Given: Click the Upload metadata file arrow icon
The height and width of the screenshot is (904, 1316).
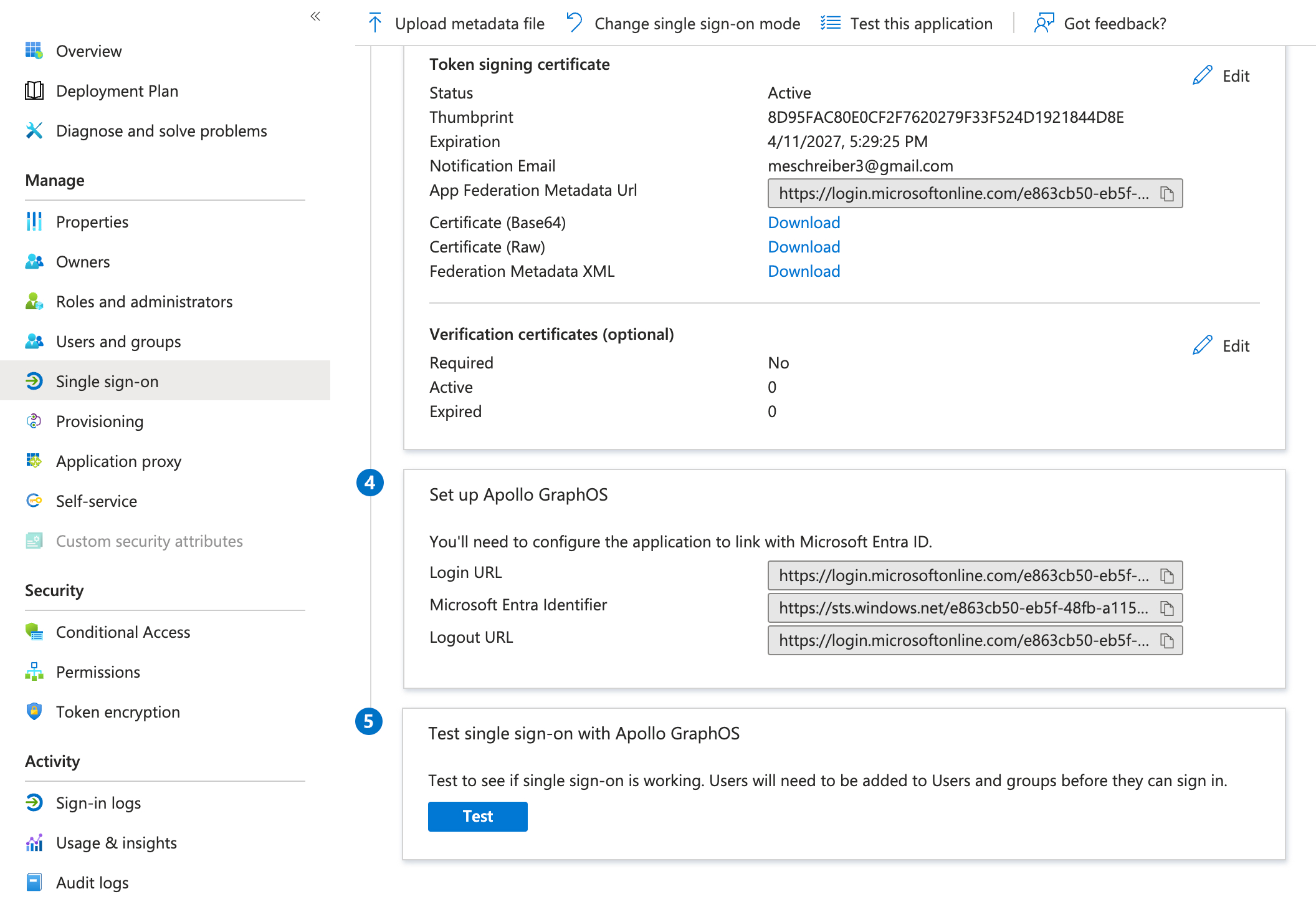Looking at the screenshot, I should [375, 24].
